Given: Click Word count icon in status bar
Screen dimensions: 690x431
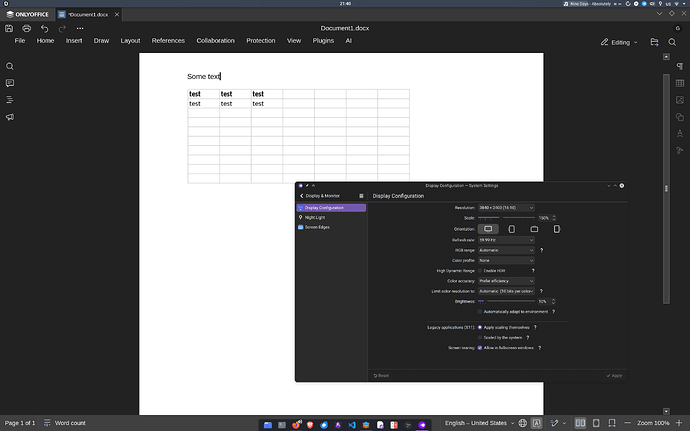Looking at the screenshot, I should pos(47,423).
